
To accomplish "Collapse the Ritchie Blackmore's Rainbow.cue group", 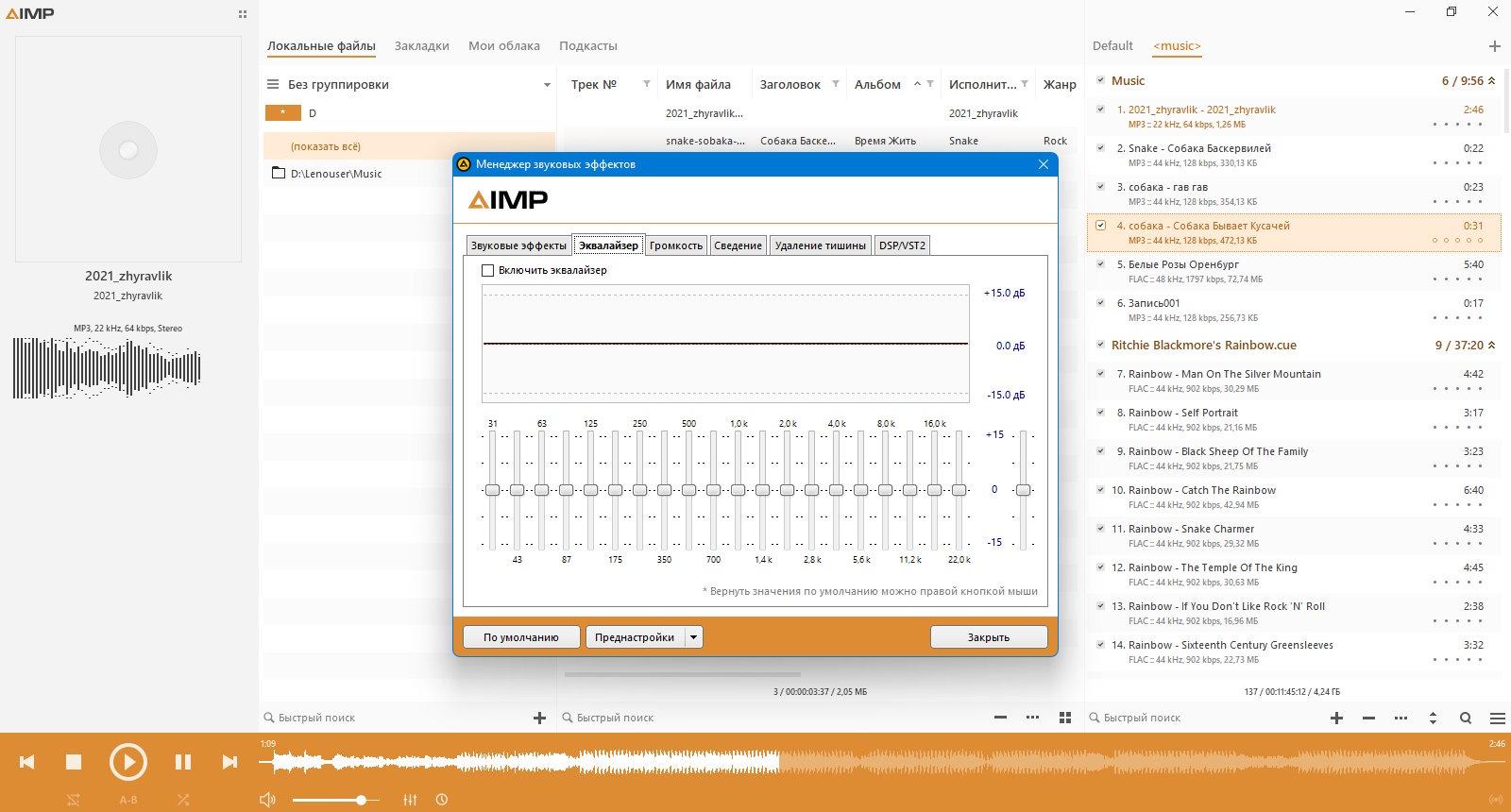I will (x=1492, y=346).
